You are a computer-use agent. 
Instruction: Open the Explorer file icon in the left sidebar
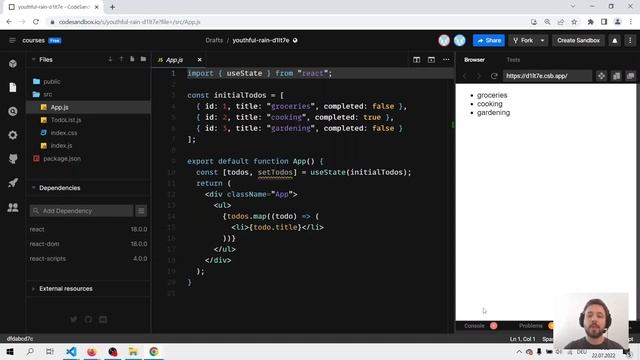click(x=13, y=87)
